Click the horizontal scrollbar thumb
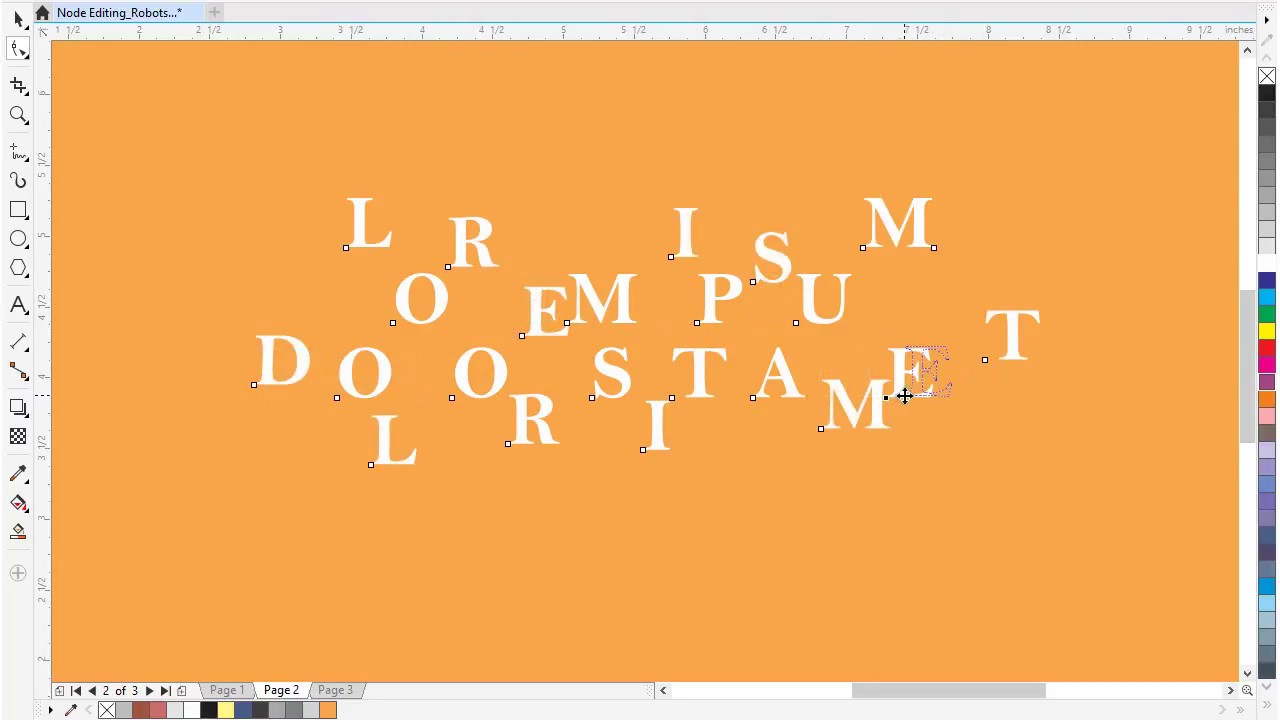The height and width of the screenshot is (720, 1280). click(x=948, y=690)
